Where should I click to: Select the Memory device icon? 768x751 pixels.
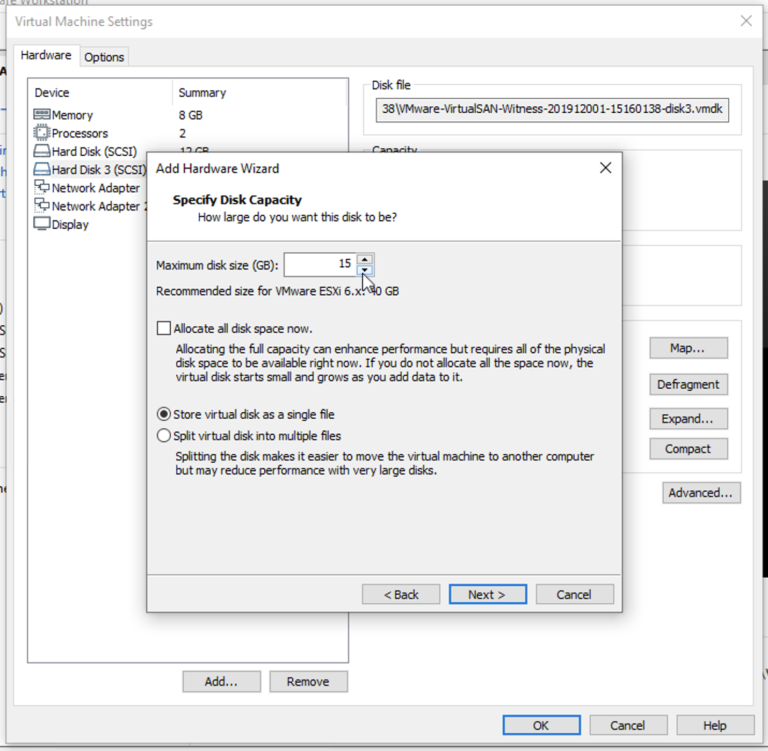pos(41,115)
